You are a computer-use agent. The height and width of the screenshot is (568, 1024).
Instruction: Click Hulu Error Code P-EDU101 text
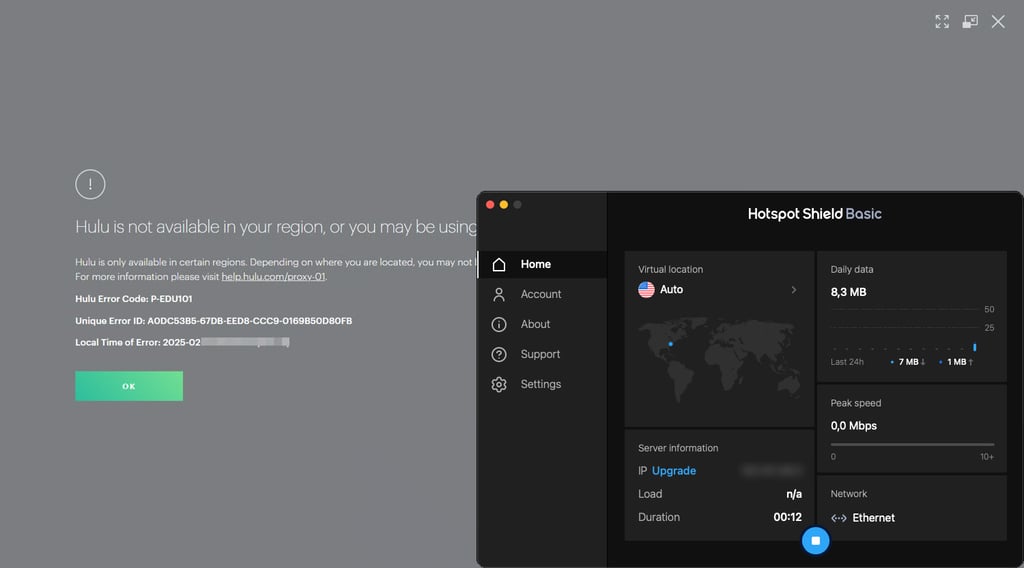(134, 298)
